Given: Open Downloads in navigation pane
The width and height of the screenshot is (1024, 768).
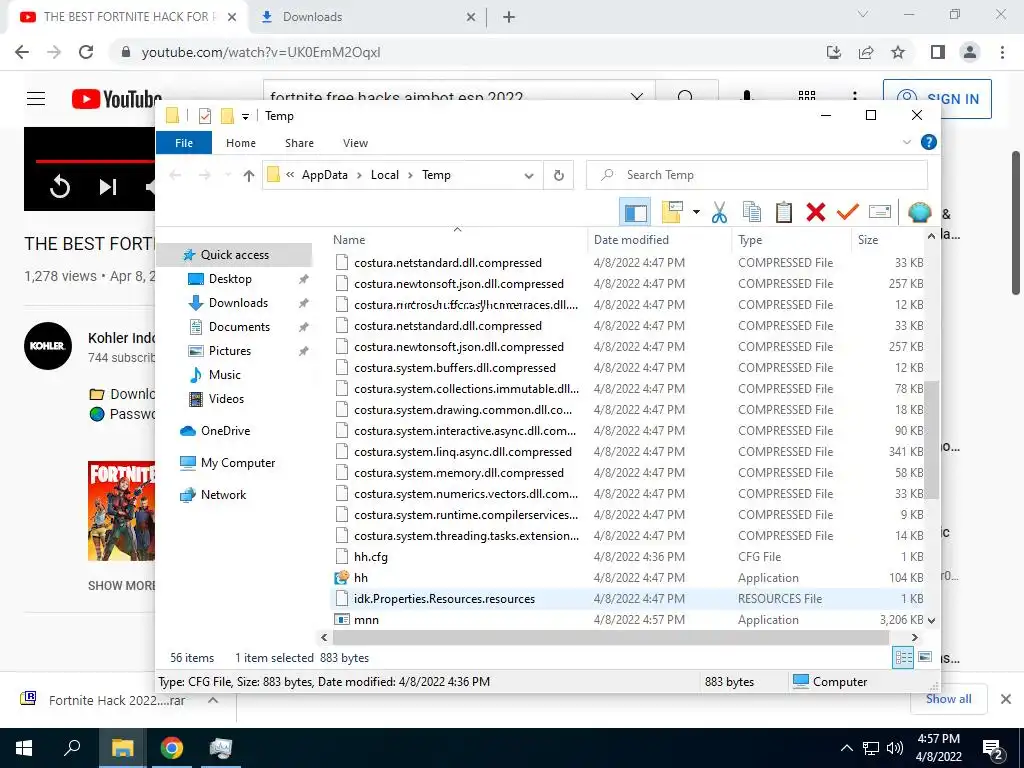Looking at the screenshot, I should (238, 303).
